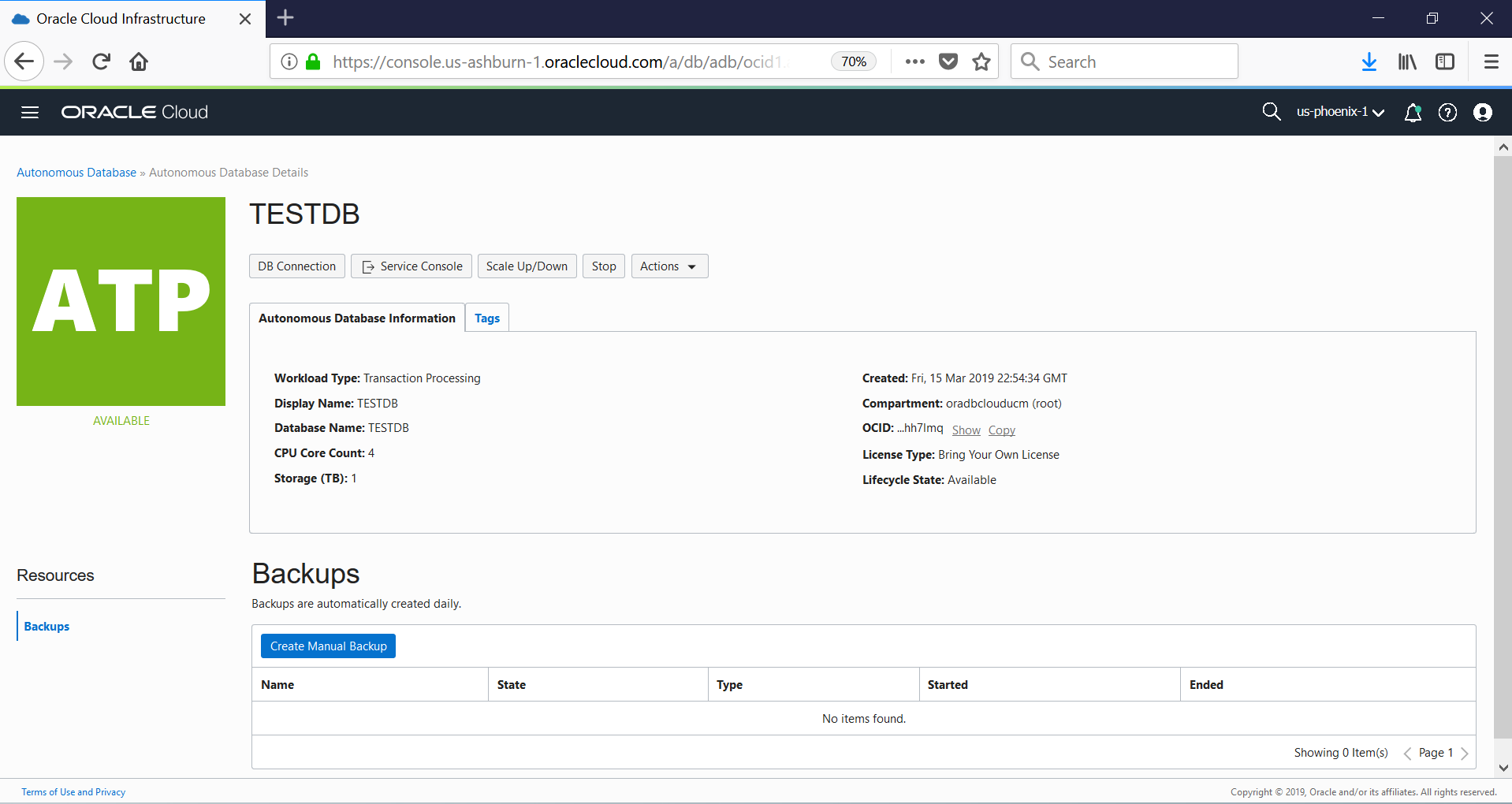Switch to the Tags tab

[x=487, y=318]
